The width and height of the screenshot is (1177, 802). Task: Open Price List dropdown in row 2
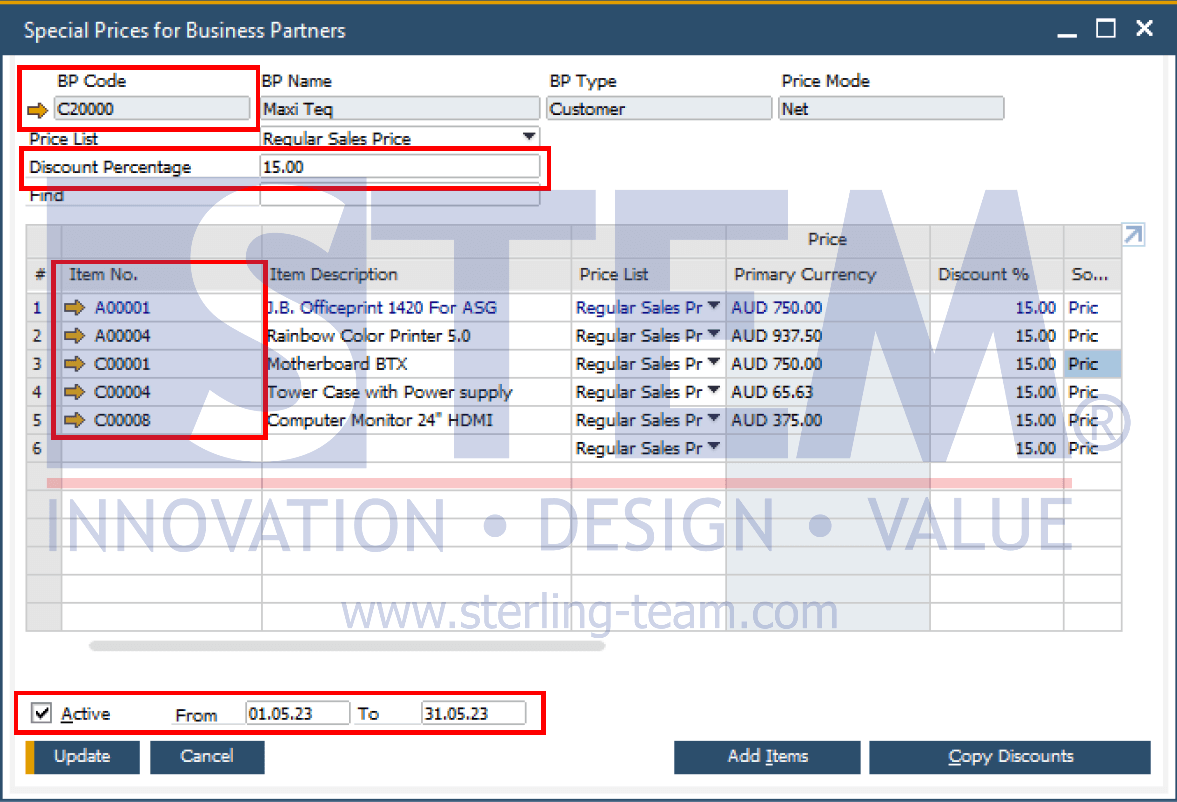coord(714,333)
